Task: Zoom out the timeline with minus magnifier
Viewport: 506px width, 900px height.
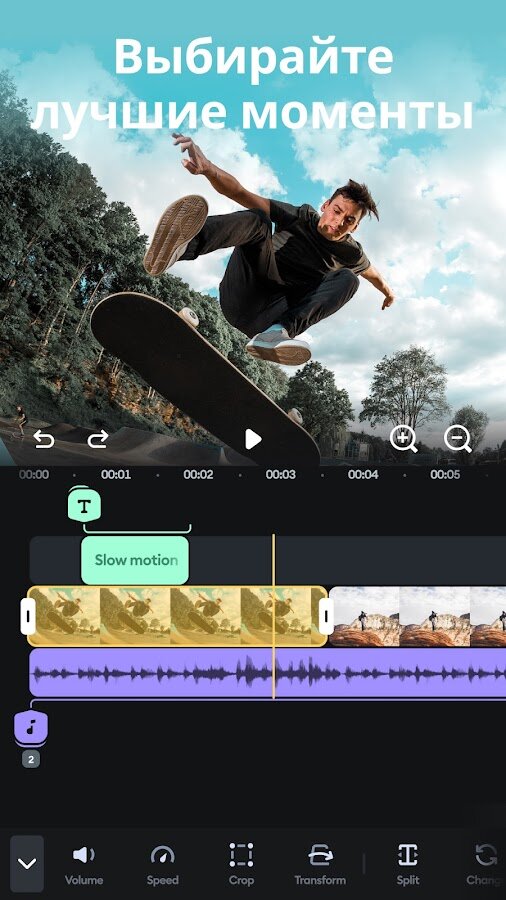Action: 458,439
